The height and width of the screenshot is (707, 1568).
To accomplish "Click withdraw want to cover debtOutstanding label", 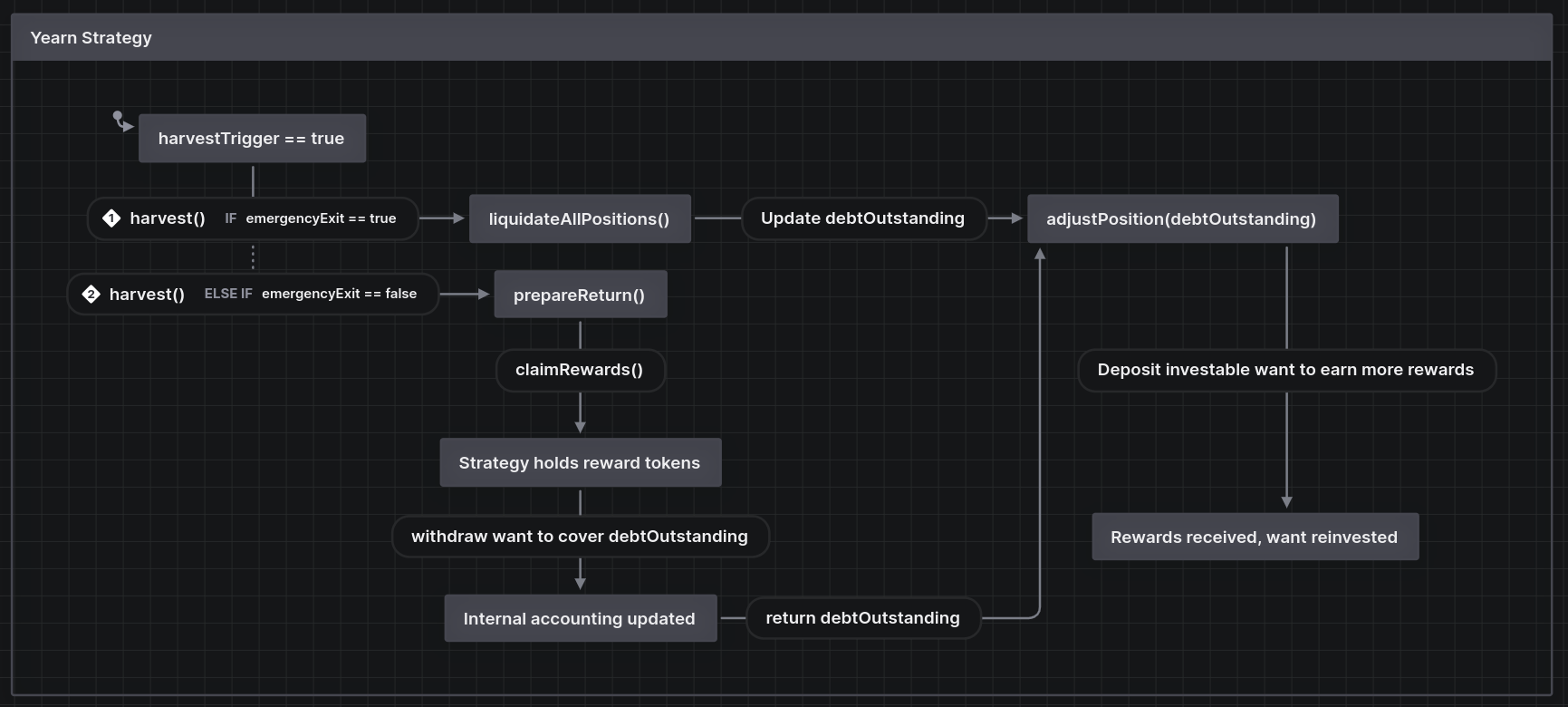I will [x=580, y=537].
